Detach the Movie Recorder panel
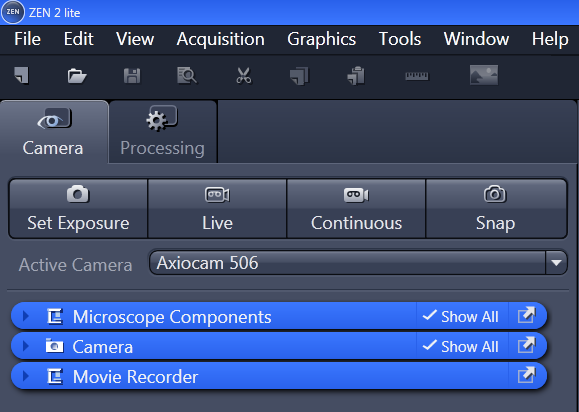Screen dimensions: 579x412 [x=526, y=376]
